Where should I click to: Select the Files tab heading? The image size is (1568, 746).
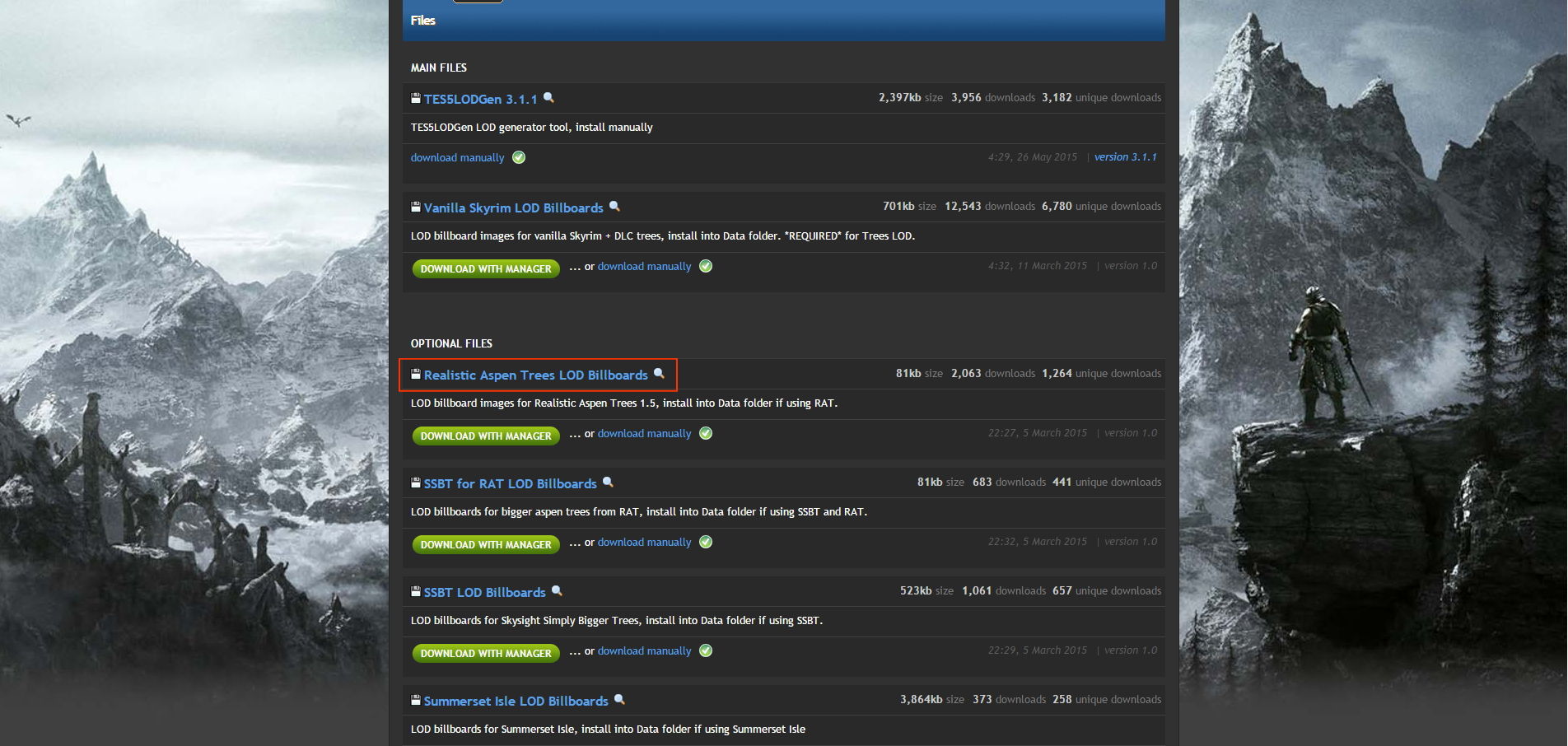point(423,20)
